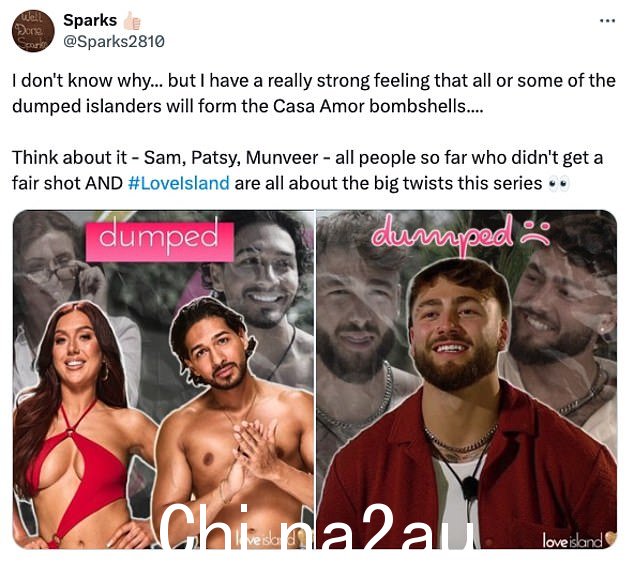Click the pink dumped banner label
Image resolution: width=634 pixels, height=563 pixels.
pyautogui.click(x=160, y=241)
